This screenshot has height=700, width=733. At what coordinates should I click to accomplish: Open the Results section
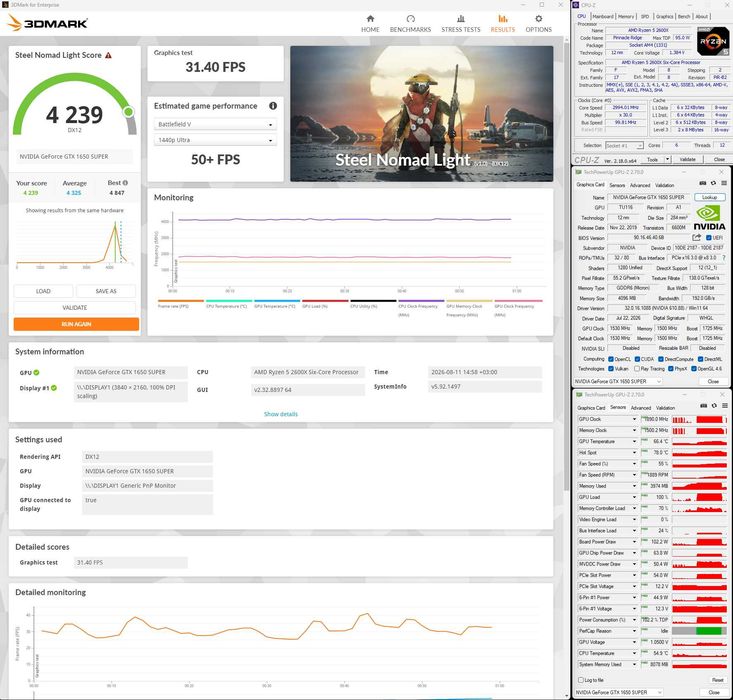[503, 23]
